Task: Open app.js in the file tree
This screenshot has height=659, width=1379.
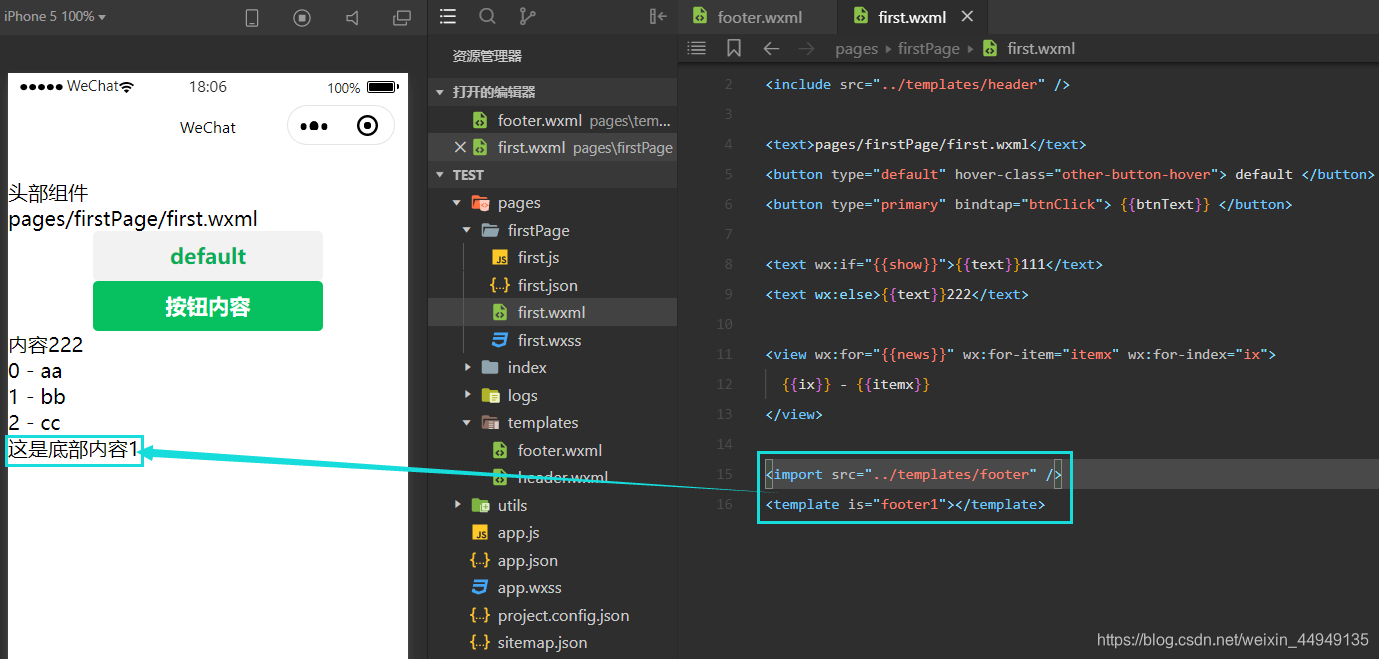Action: (x=552, y=532)
